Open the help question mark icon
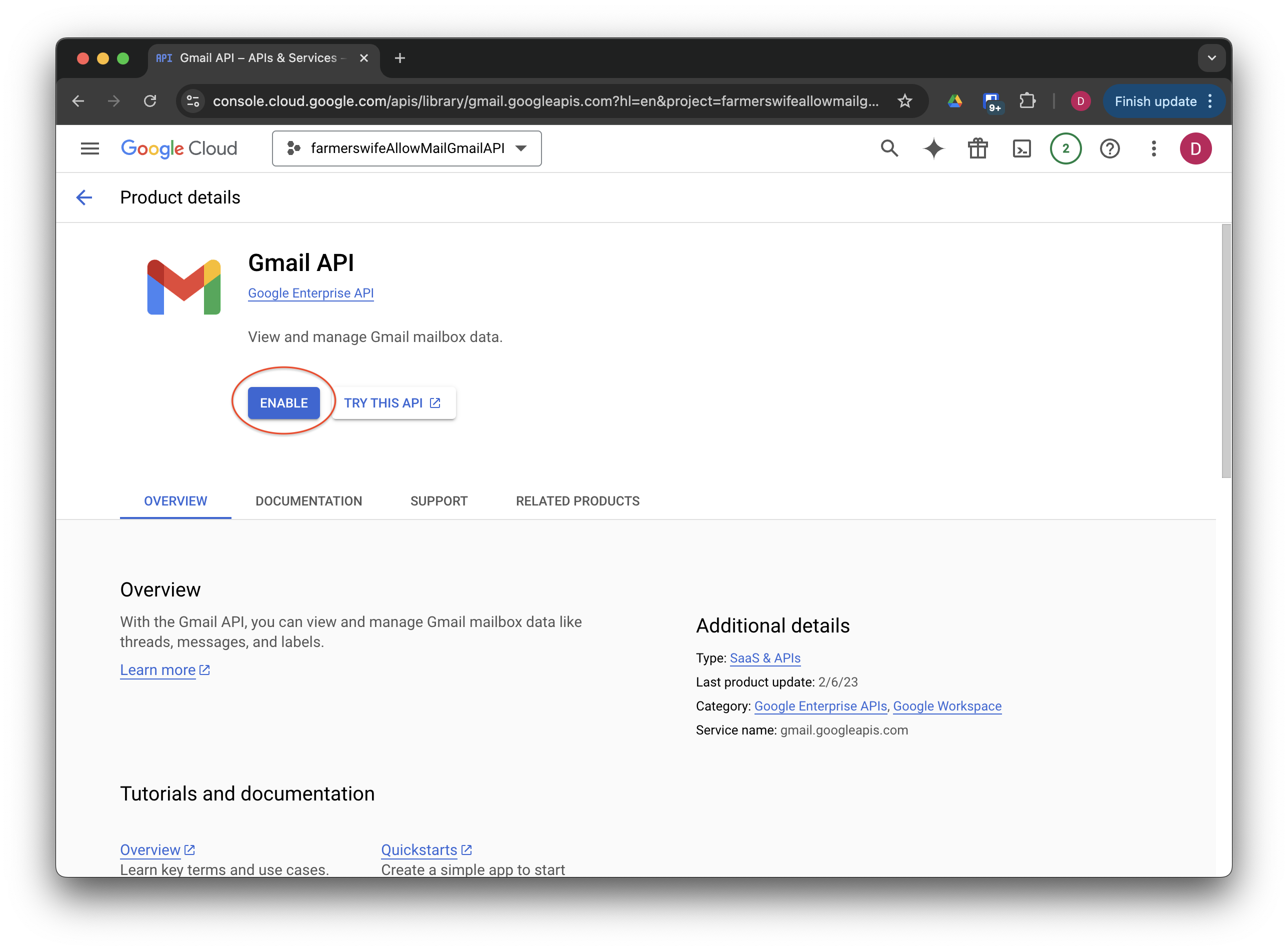1288x951 pixels. point(1109,148)
